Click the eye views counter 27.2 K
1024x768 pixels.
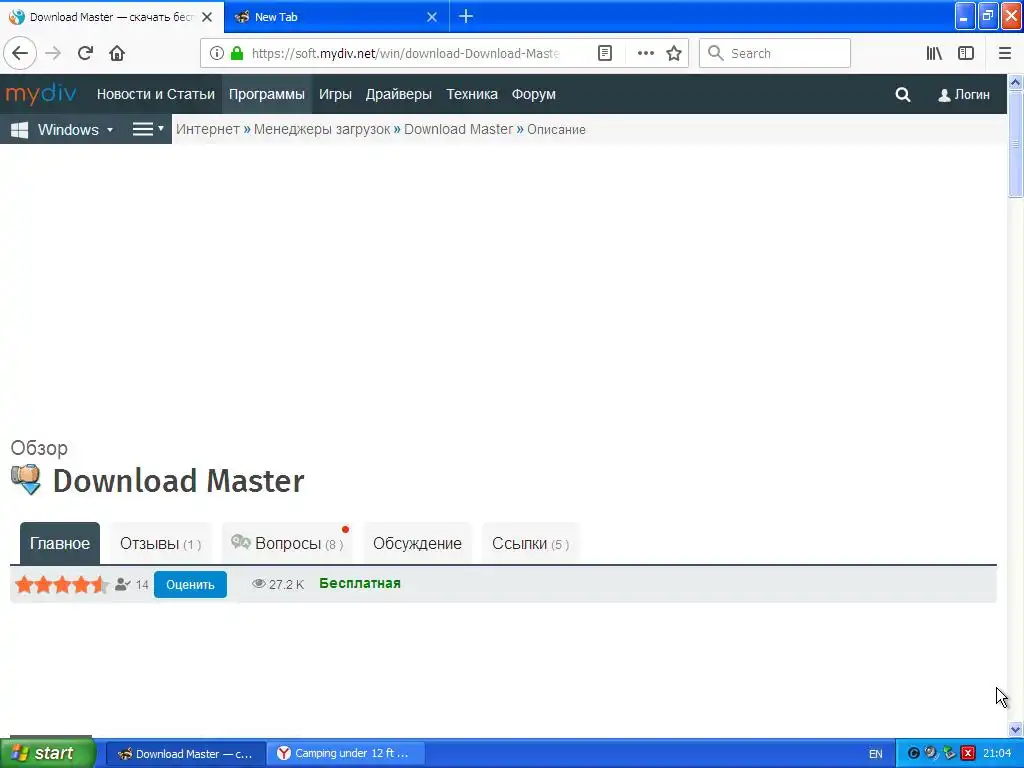(x=278, y=584)
